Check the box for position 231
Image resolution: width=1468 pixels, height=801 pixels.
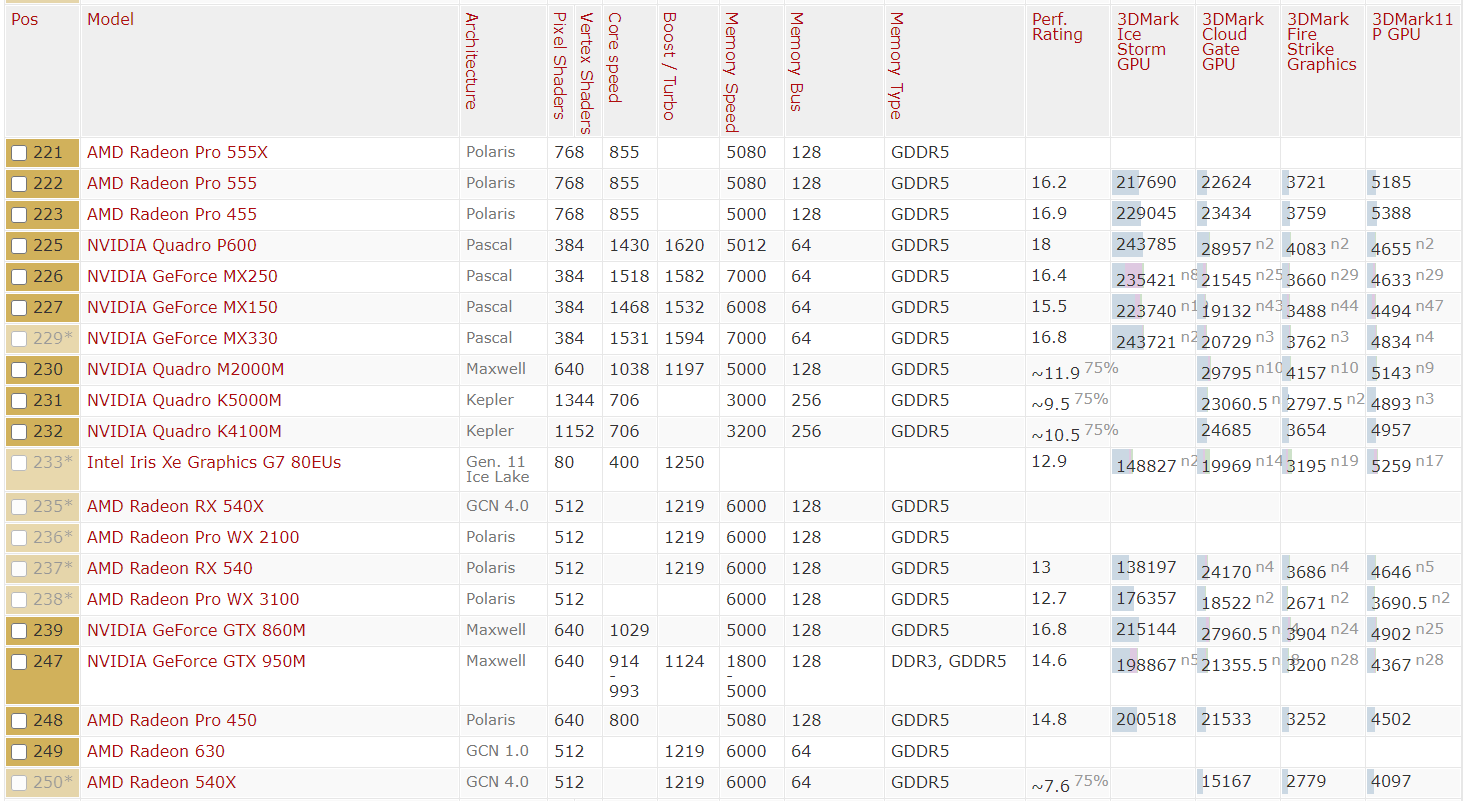pos(19,401)
